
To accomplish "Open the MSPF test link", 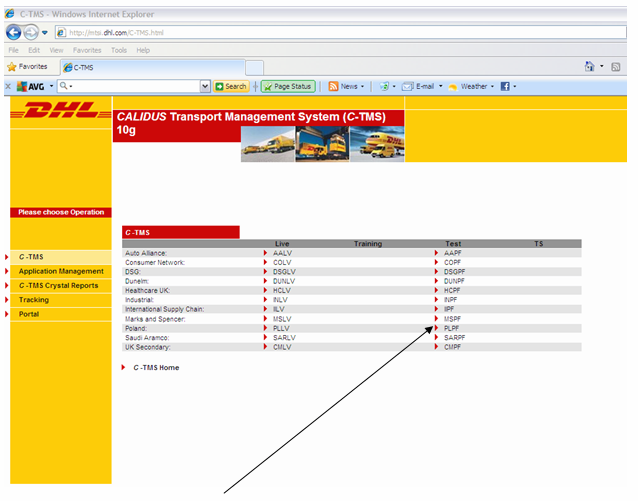I will click(452, 319).
